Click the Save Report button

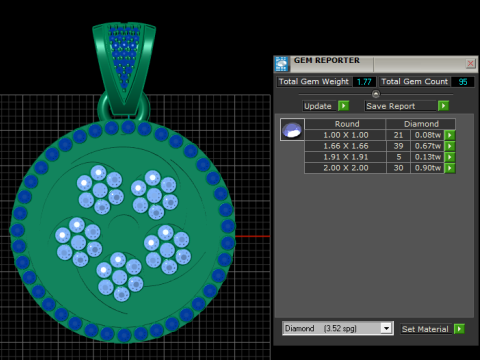[x=400, y=106]
